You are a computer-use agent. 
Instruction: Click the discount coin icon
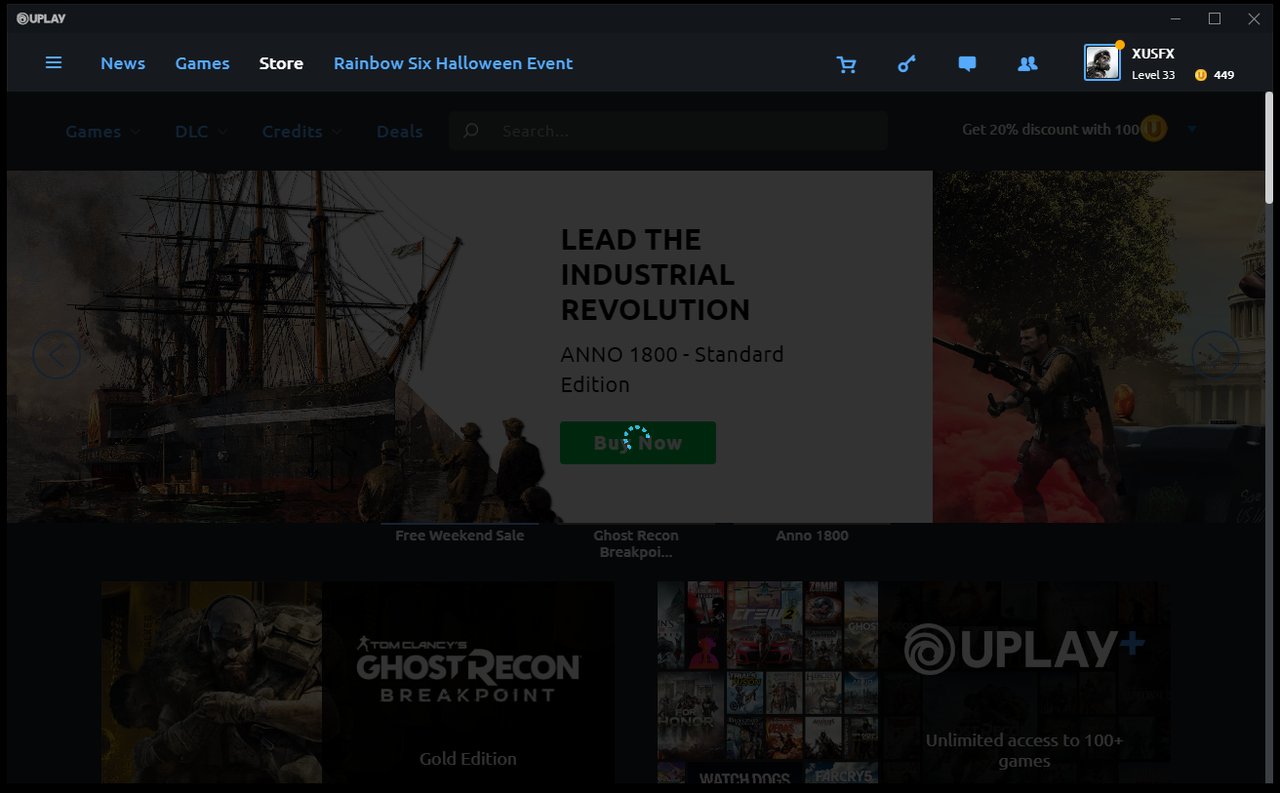(x=1153, y=129)
